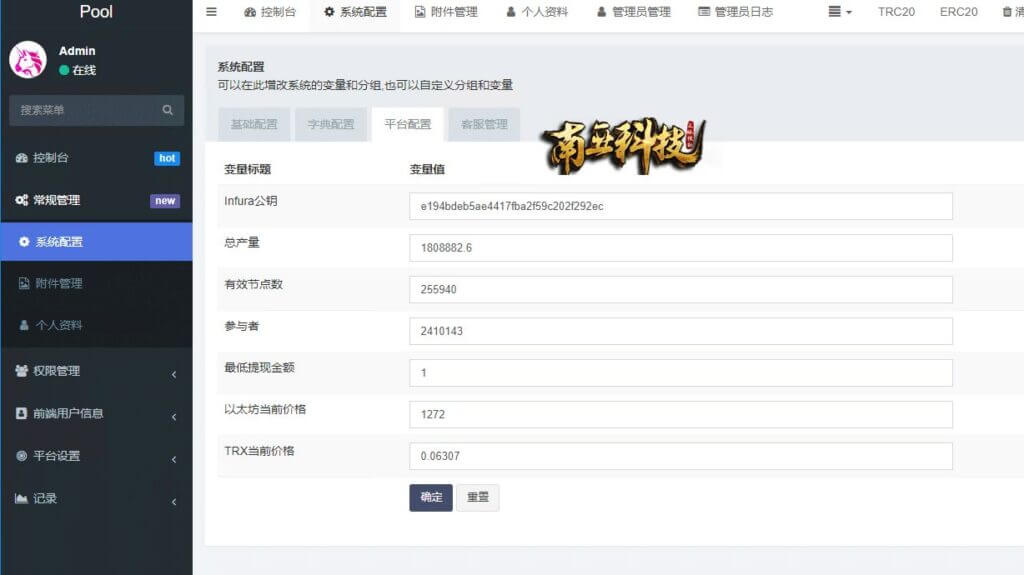Click the trash icon in top bar
Image resolution: width=1024 pixels, height=575 pixels.
coord(1007,12)
